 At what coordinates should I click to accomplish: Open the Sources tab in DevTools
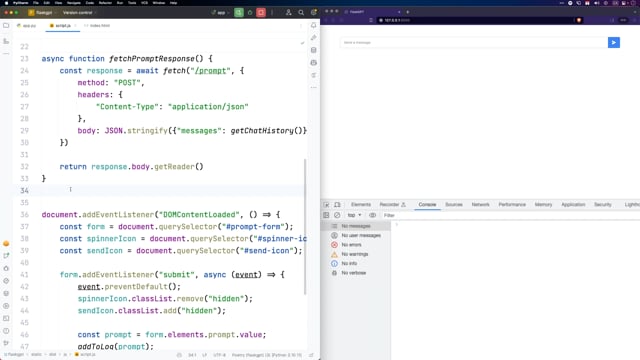coord(454,204)
